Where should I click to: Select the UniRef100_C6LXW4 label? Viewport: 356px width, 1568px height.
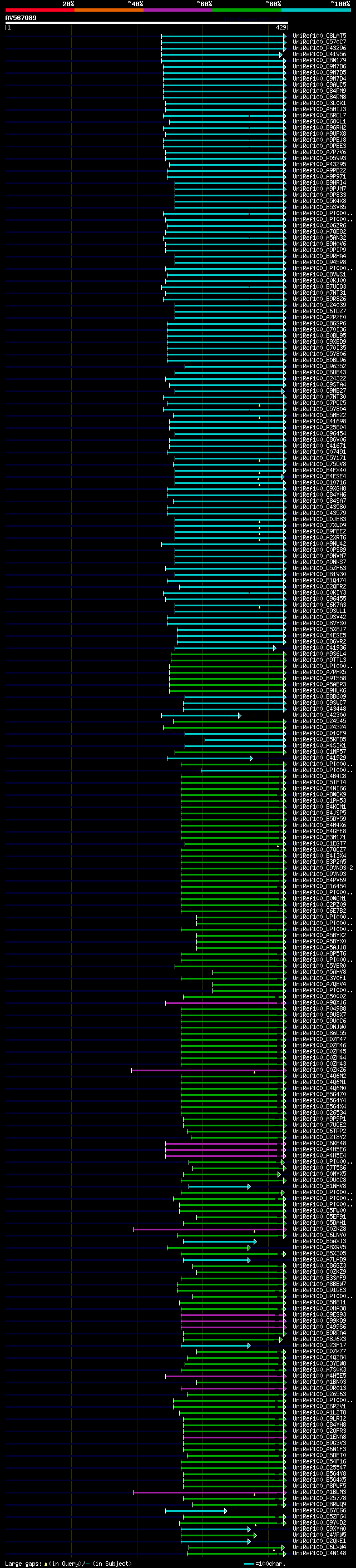click(319, 1547)
